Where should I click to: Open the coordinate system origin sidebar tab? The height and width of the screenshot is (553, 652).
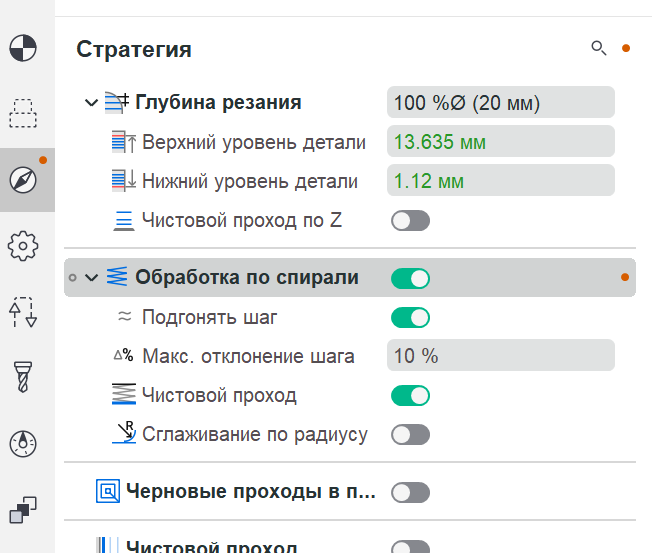pos(23,48)
